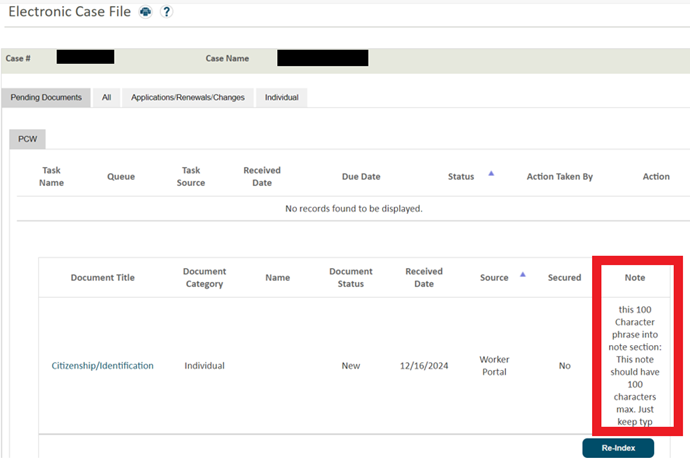Click the Document Status column header
This screenshot has height=468, width=690.
tap(351, 278)
